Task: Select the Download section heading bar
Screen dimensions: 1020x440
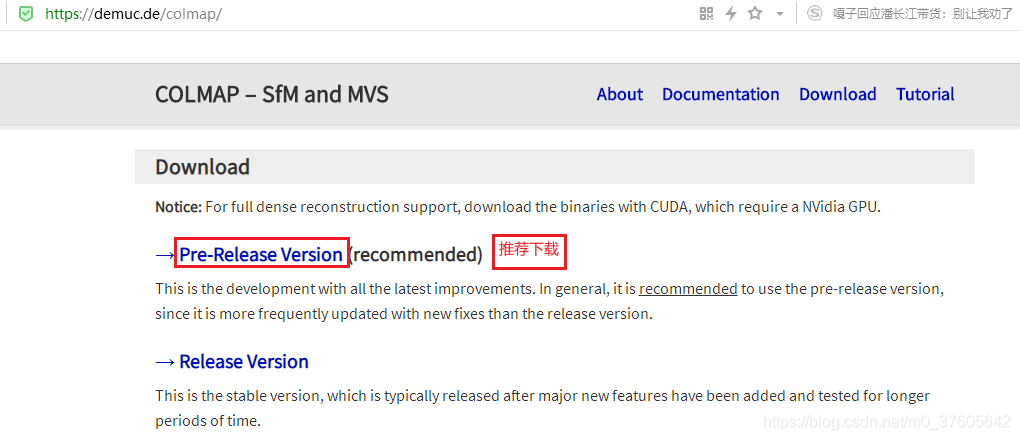Action: (554, 167)
